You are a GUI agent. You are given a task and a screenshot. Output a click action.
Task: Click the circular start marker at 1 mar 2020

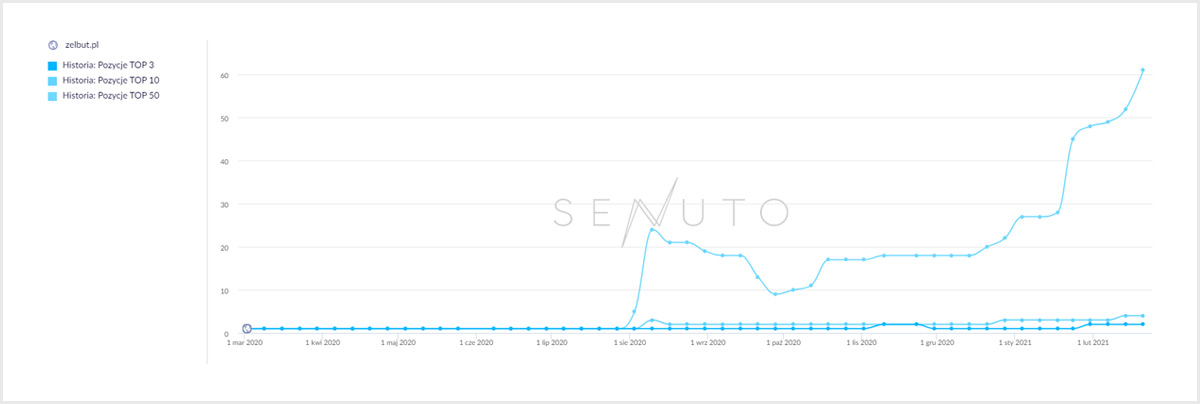click(246, 328)
